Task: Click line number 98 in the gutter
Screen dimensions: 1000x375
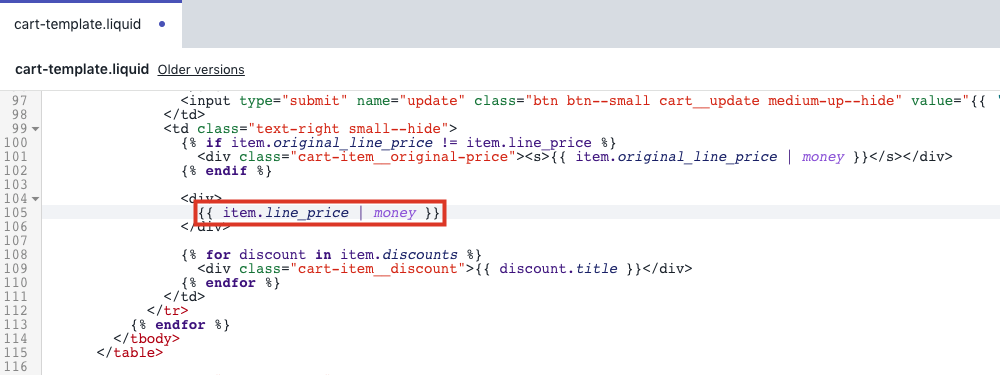Action: [20, 115]
